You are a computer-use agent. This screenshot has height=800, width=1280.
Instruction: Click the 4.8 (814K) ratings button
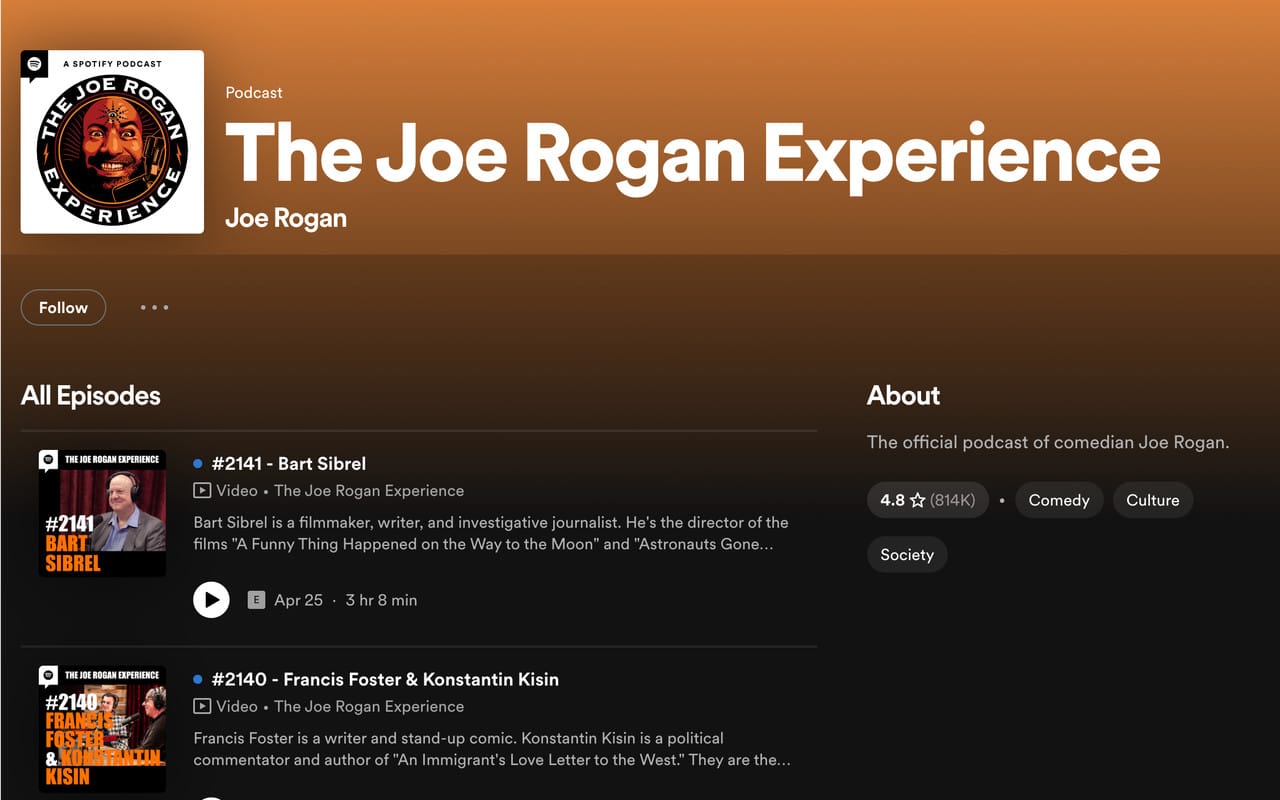[x=927, y=500]
